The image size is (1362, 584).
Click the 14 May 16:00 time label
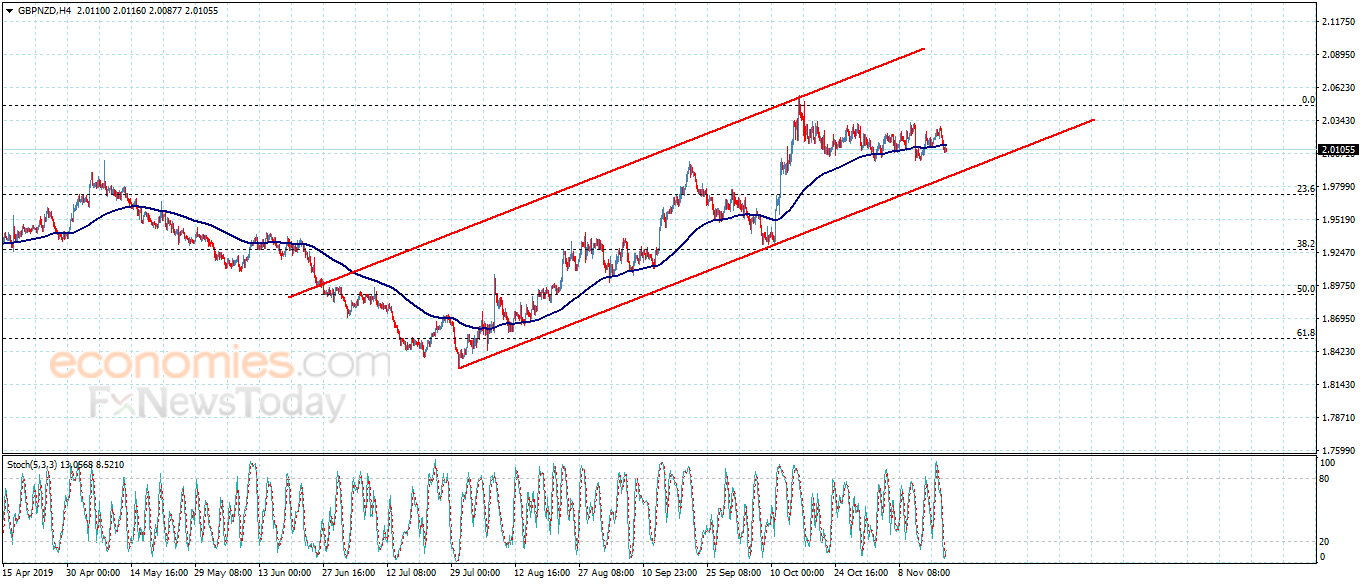click(159, 574)
